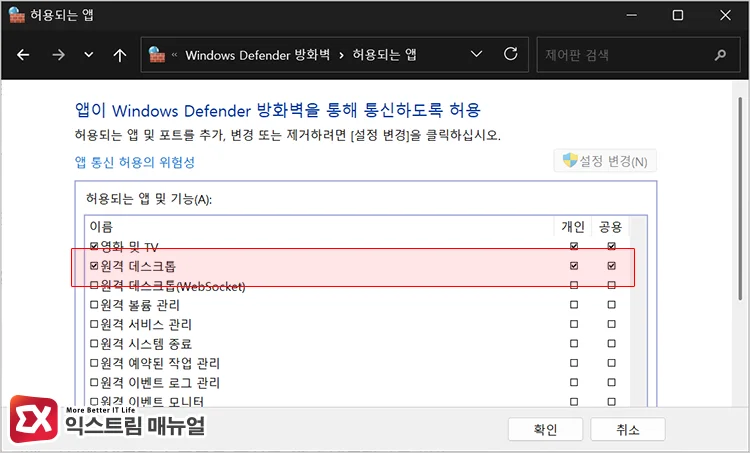
Task: Select the 원격 서비스 관리 row text
Action: click(146, 324)
